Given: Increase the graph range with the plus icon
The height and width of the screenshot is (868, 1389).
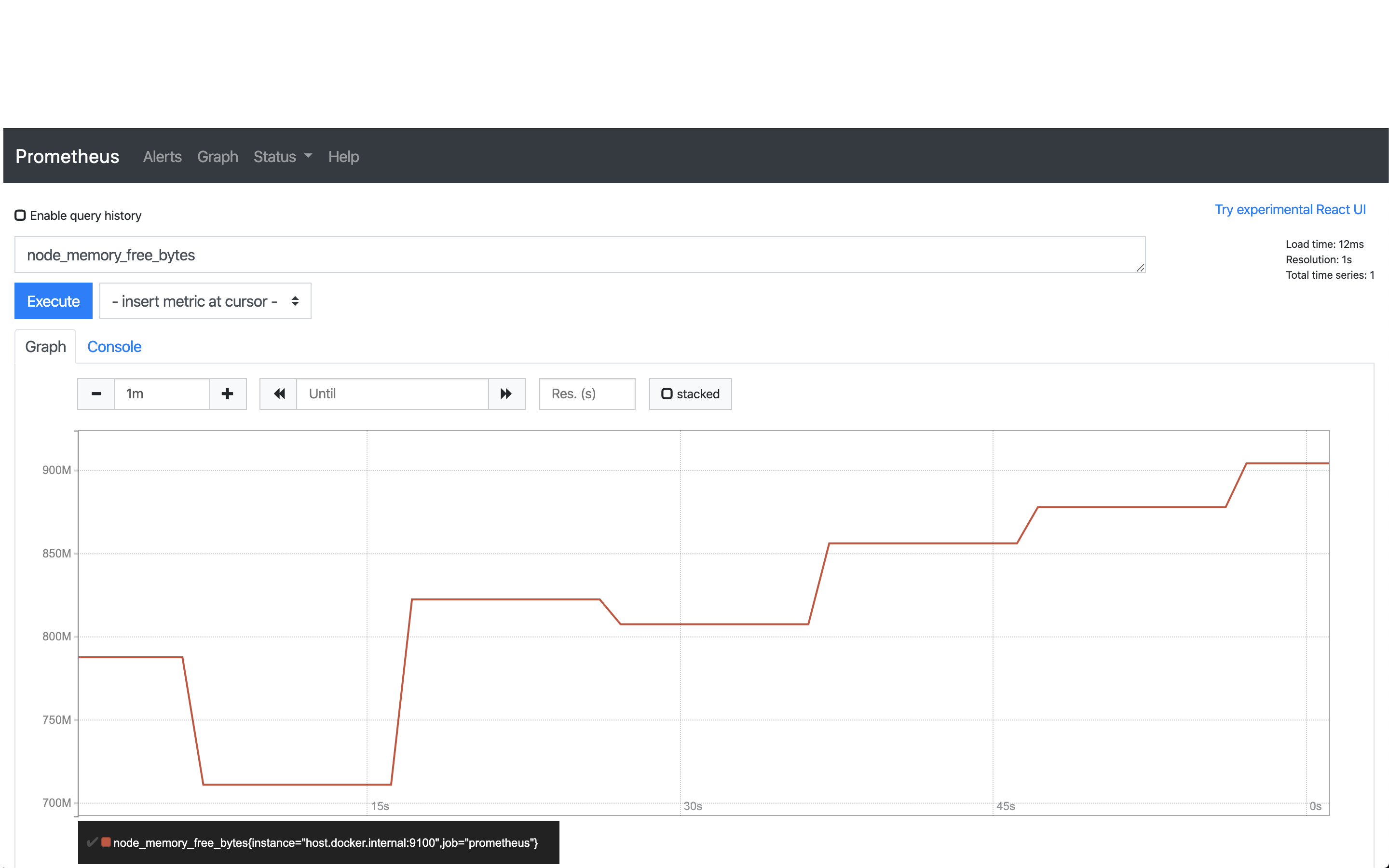Looking at the screenshot, I should [x=228, y=394].
